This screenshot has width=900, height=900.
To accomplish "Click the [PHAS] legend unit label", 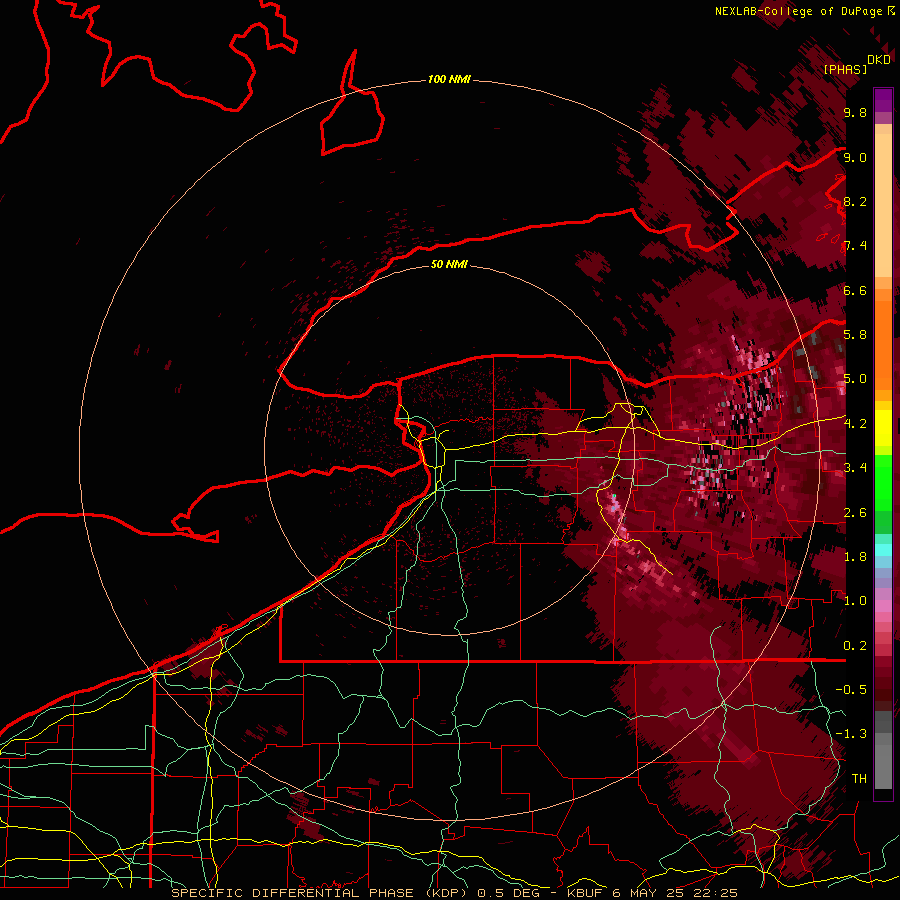I will click(x=845, y=69).
